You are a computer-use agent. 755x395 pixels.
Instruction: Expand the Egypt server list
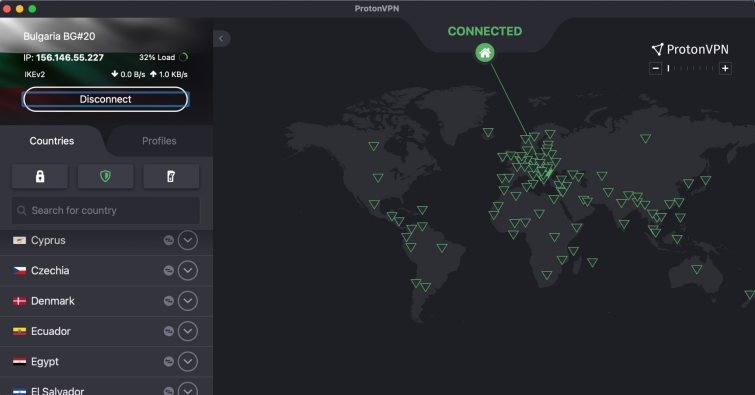coord(188,361)
